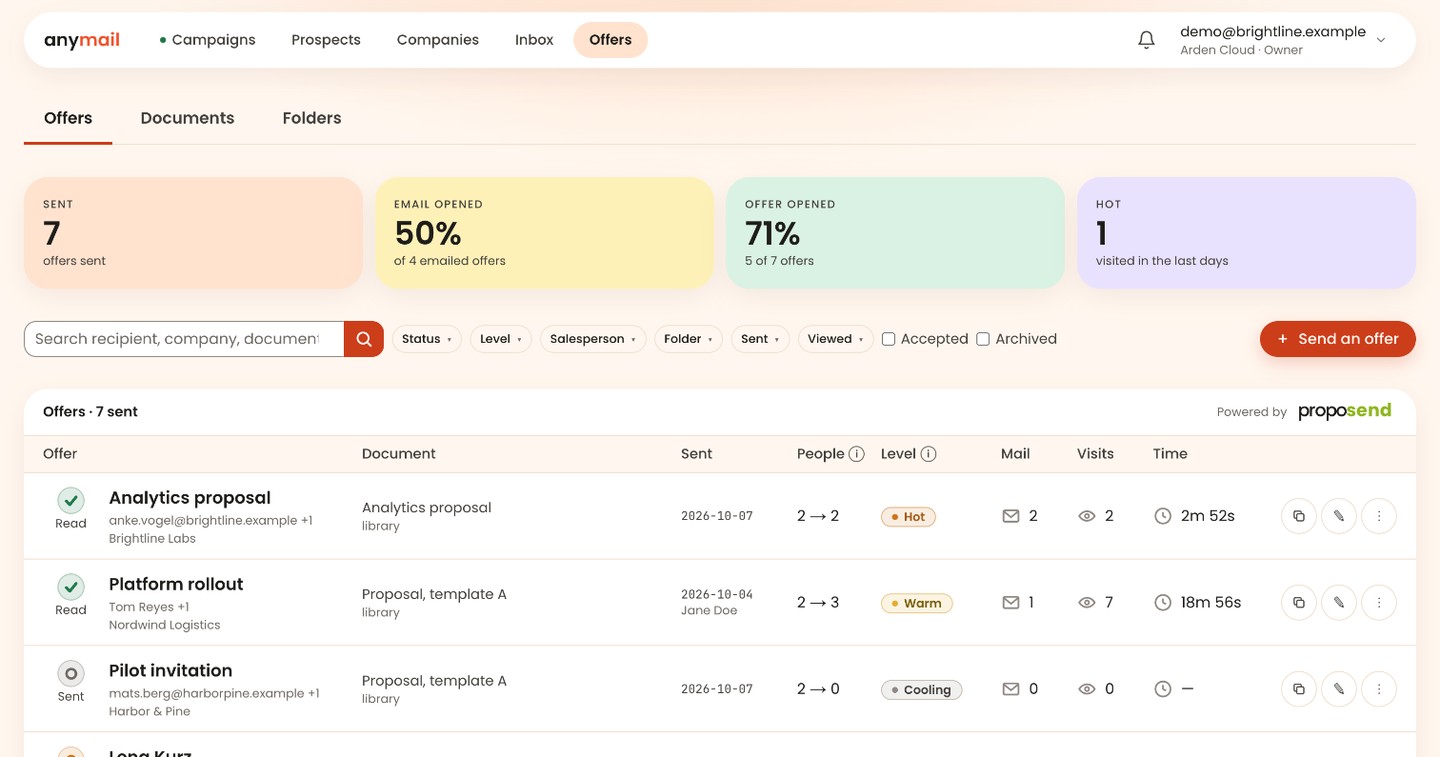1440x757 pixels.
Task: Tick the Archived checkbox
Action: click(983, 339)
